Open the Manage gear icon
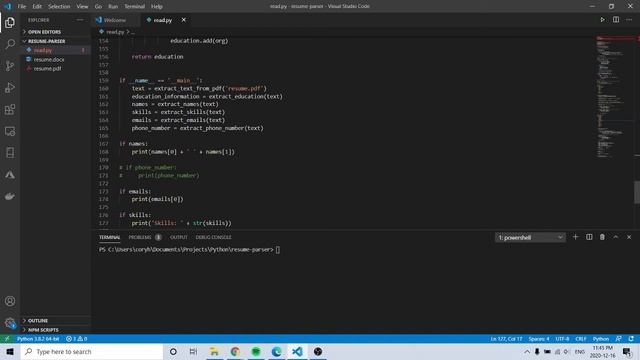 coord(10,323)
